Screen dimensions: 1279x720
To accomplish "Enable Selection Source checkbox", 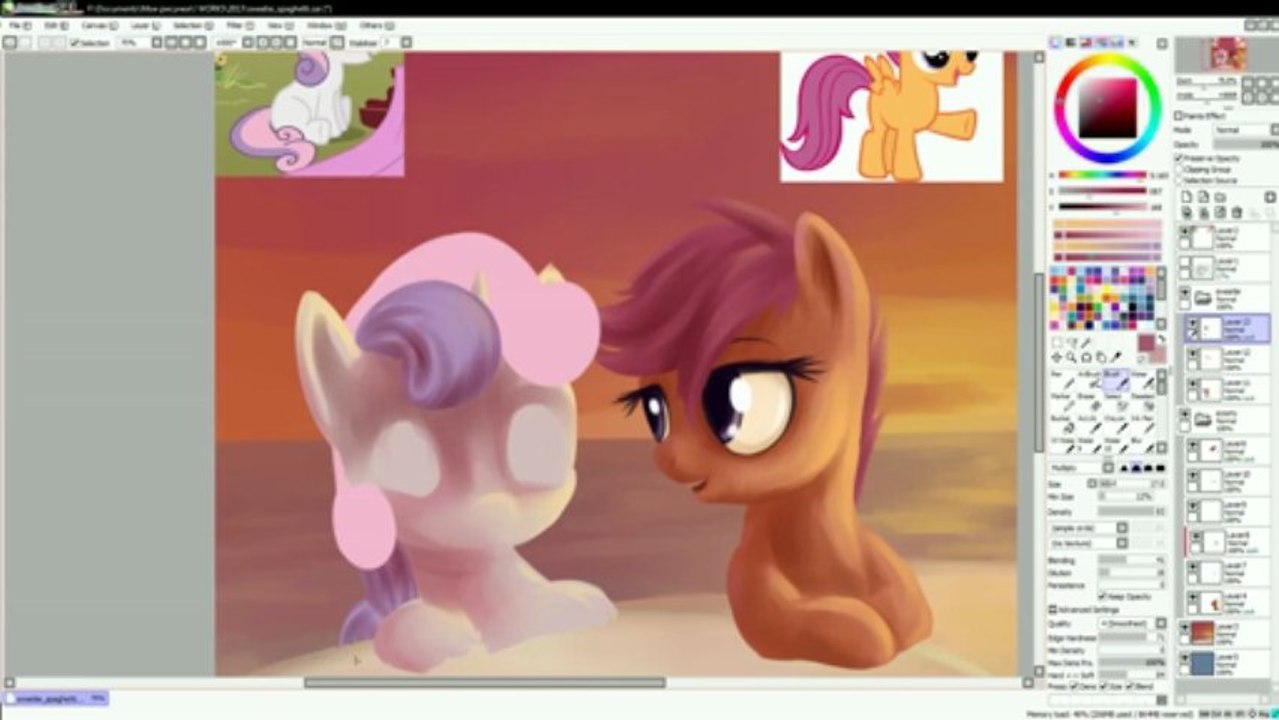I will point(1179,180).
